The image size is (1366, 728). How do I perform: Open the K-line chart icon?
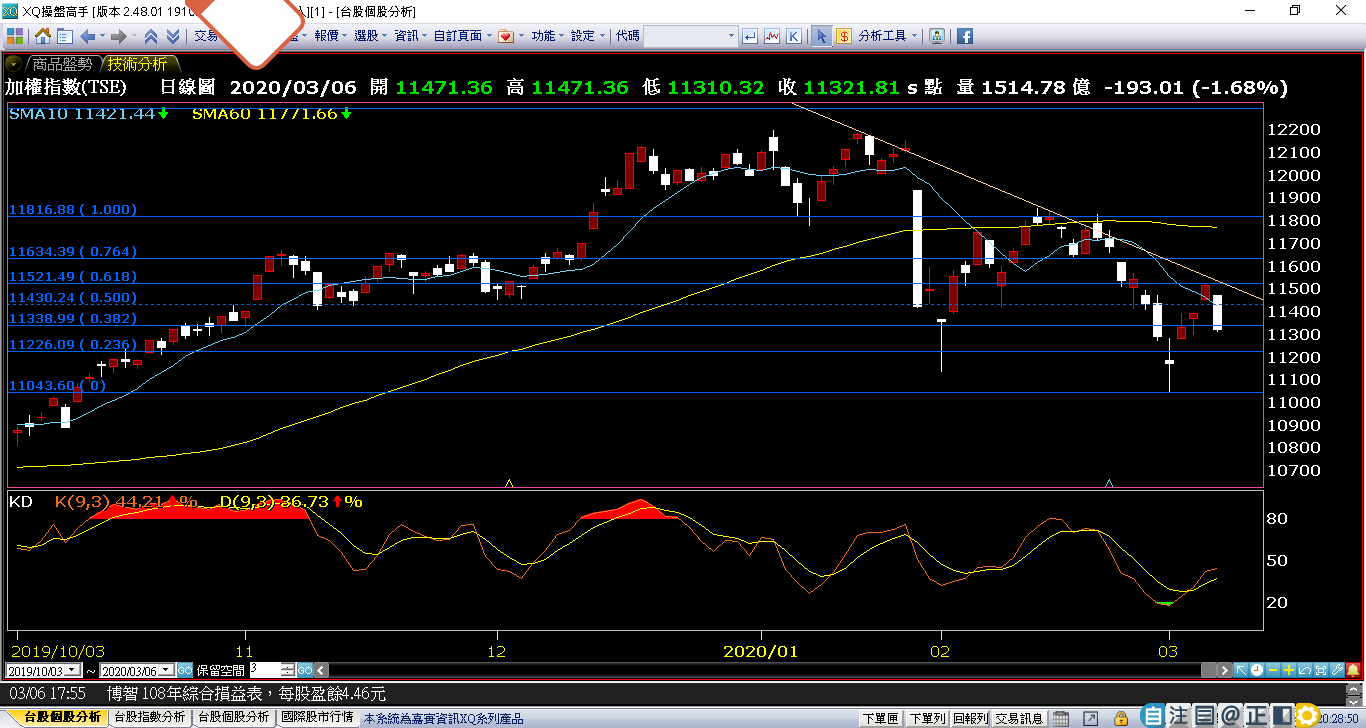(x=794, y=36)
